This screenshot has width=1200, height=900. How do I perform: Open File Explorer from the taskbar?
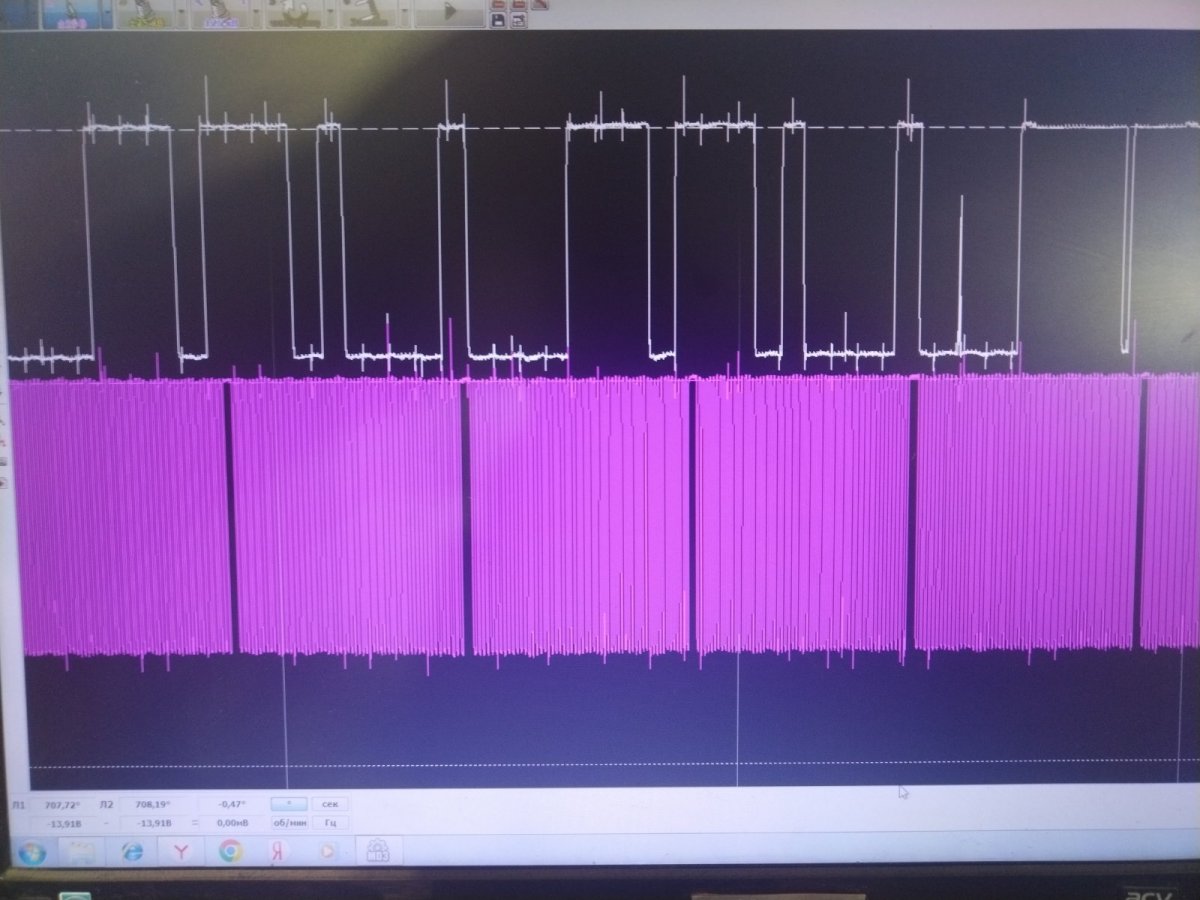point(80,852)
